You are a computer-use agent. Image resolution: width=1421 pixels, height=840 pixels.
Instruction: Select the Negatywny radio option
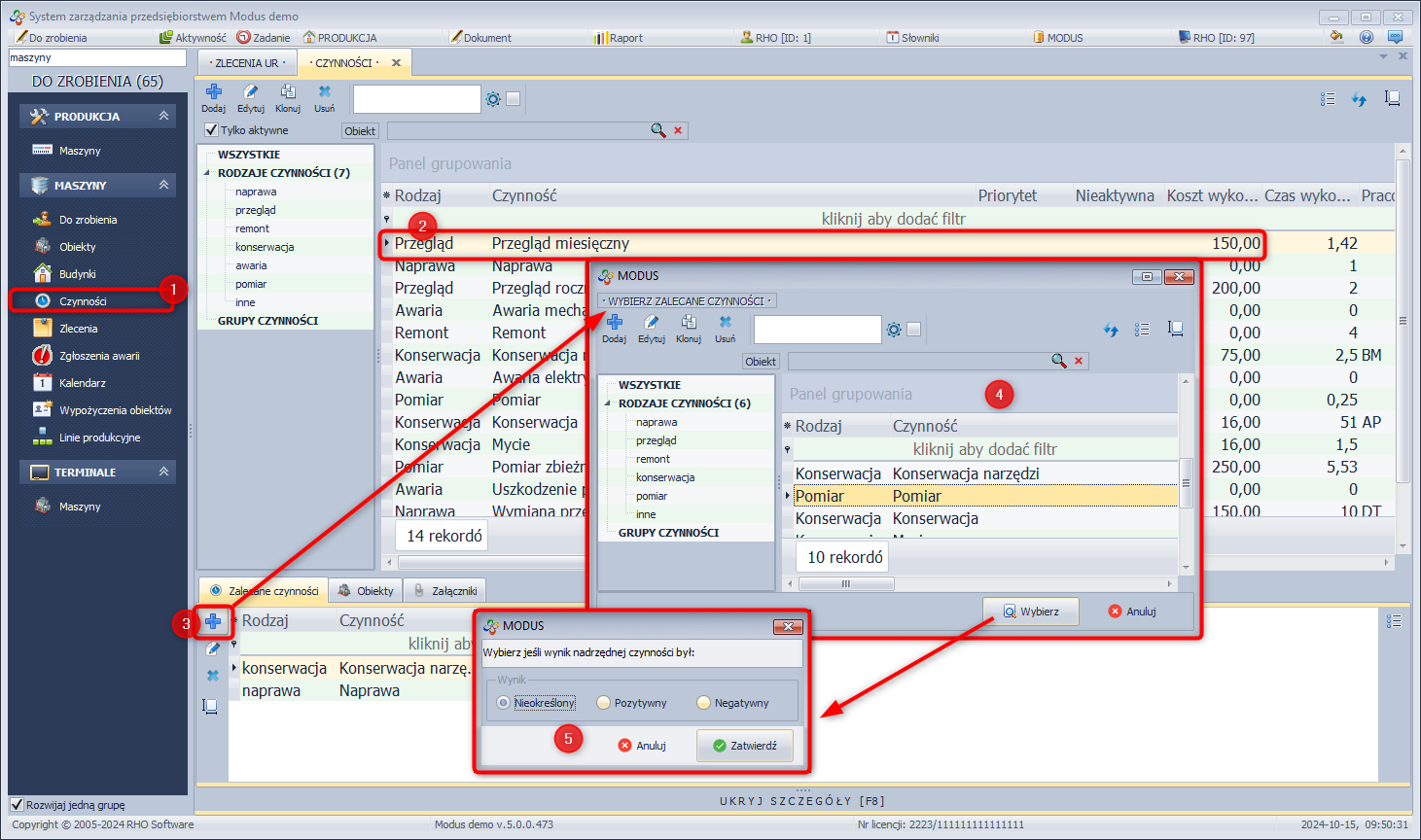click(x=704, y=703)
